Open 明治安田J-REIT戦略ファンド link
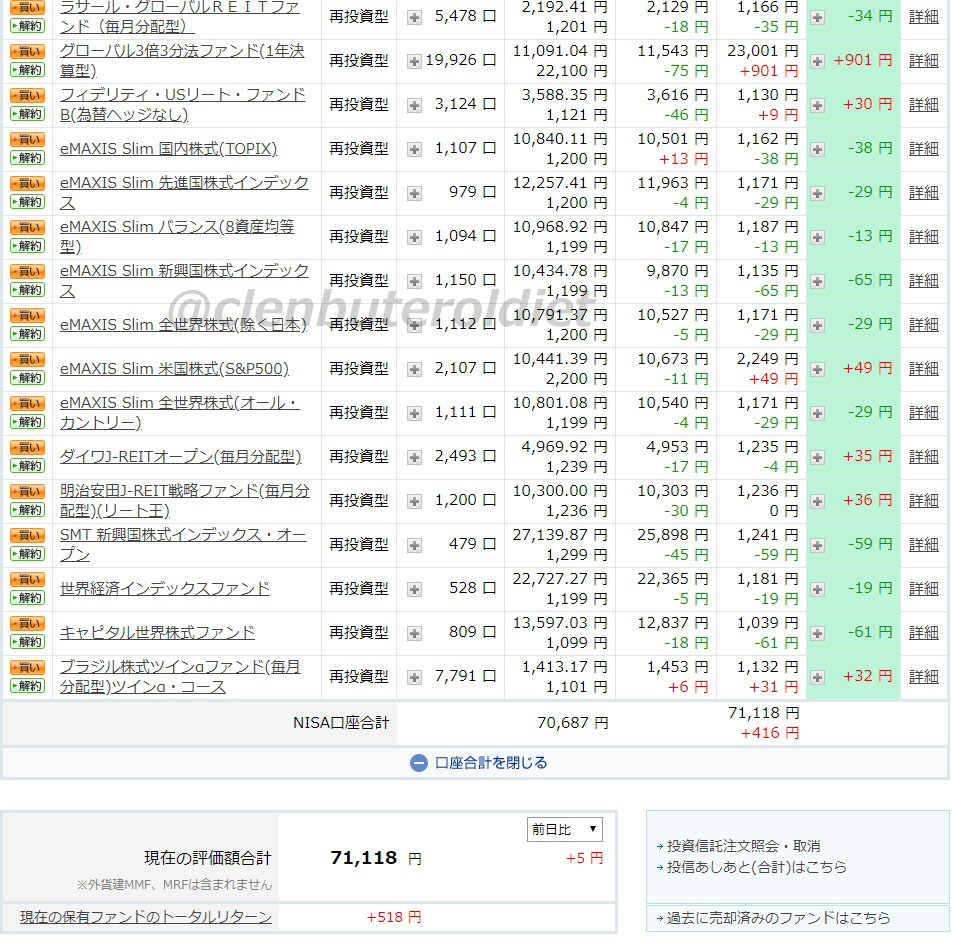The height and width of the screenshot is (941, 953). 185,501
